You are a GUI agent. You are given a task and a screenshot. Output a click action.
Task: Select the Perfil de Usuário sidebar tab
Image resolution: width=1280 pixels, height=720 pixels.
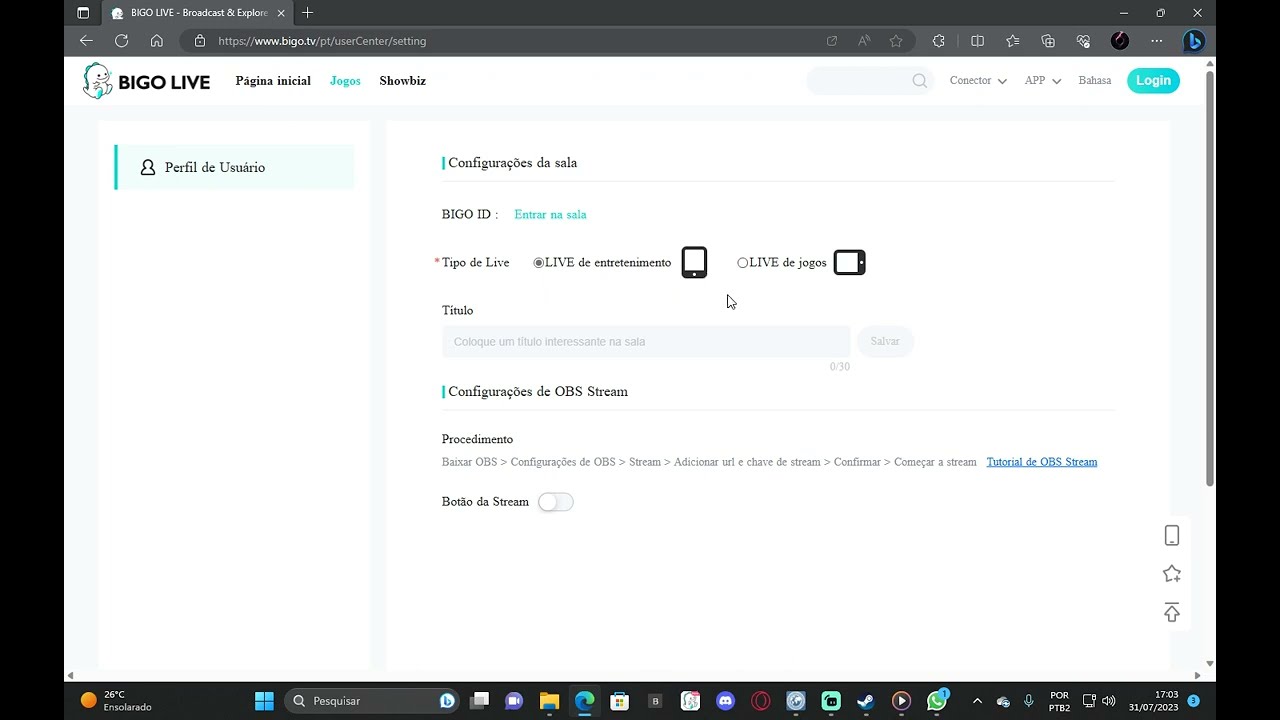click(234, 167)
